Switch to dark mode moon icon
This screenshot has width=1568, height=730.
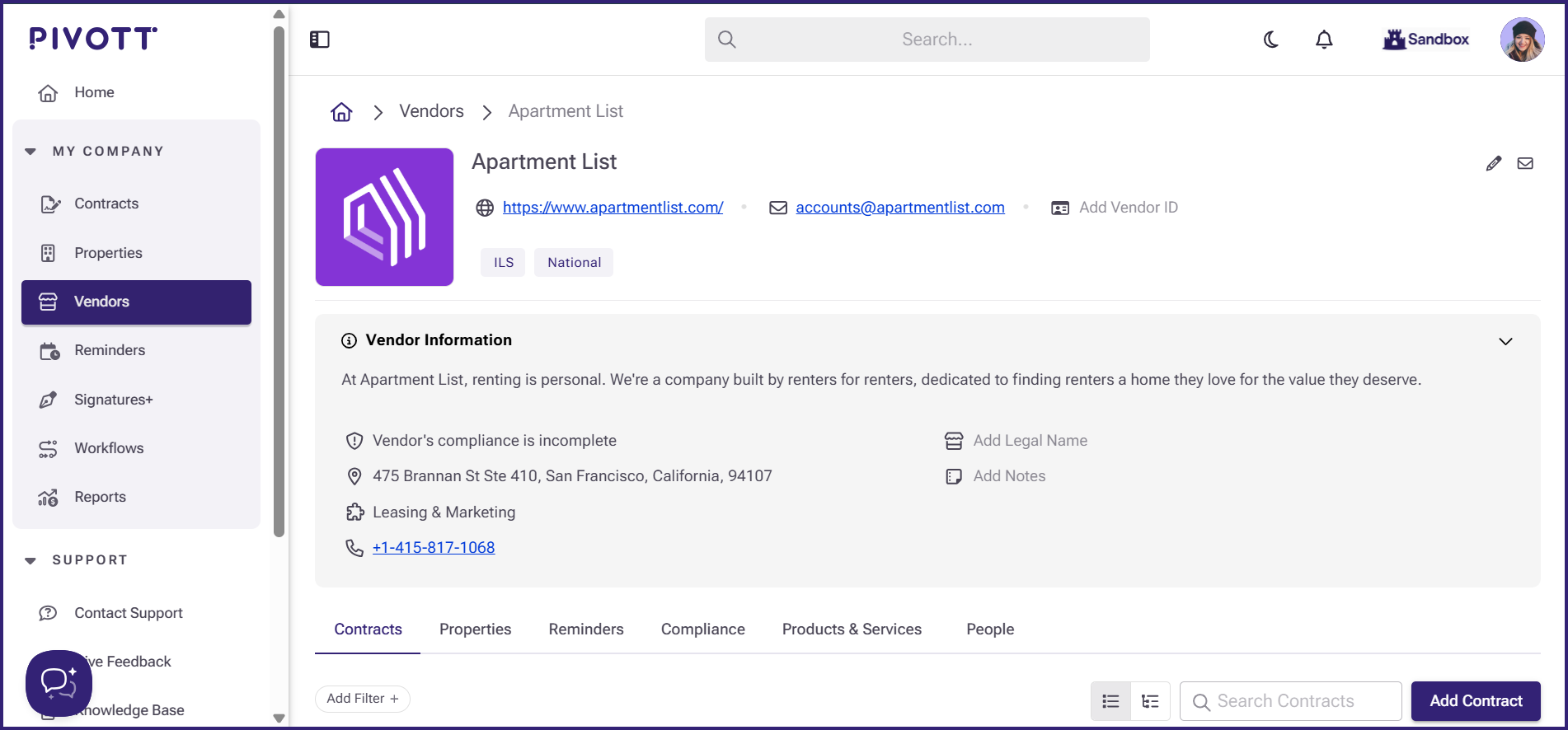coord(1271,40)
